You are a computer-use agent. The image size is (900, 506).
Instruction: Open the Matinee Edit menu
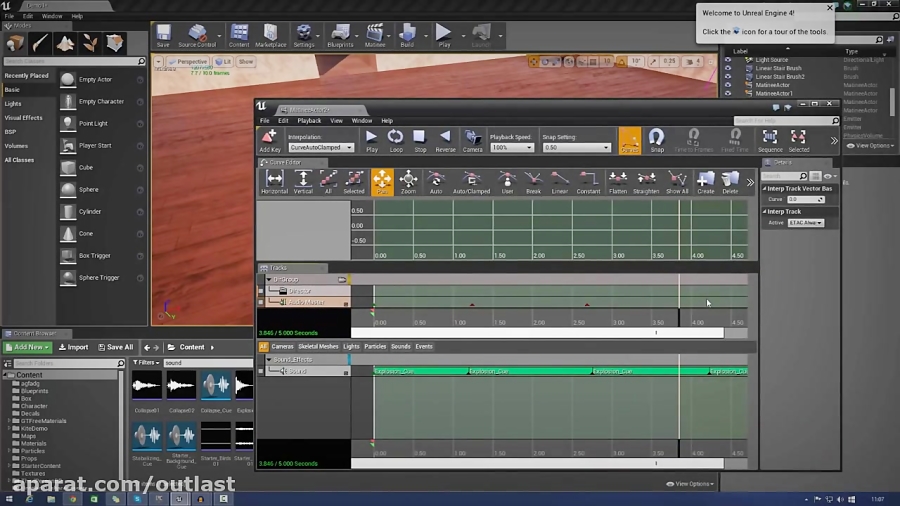coord(283,121)
